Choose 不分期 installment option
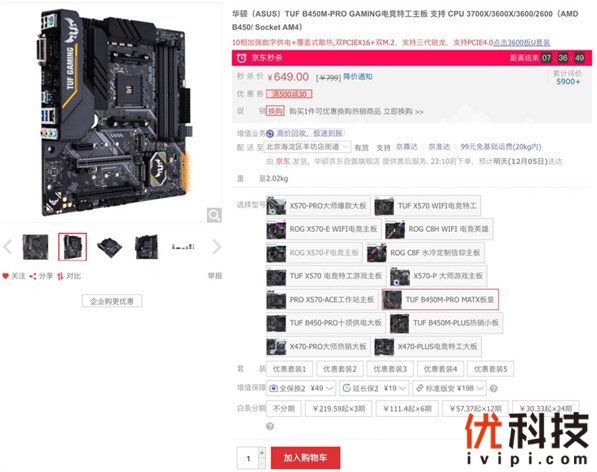The image size is (597, 472). pos(284,409)
